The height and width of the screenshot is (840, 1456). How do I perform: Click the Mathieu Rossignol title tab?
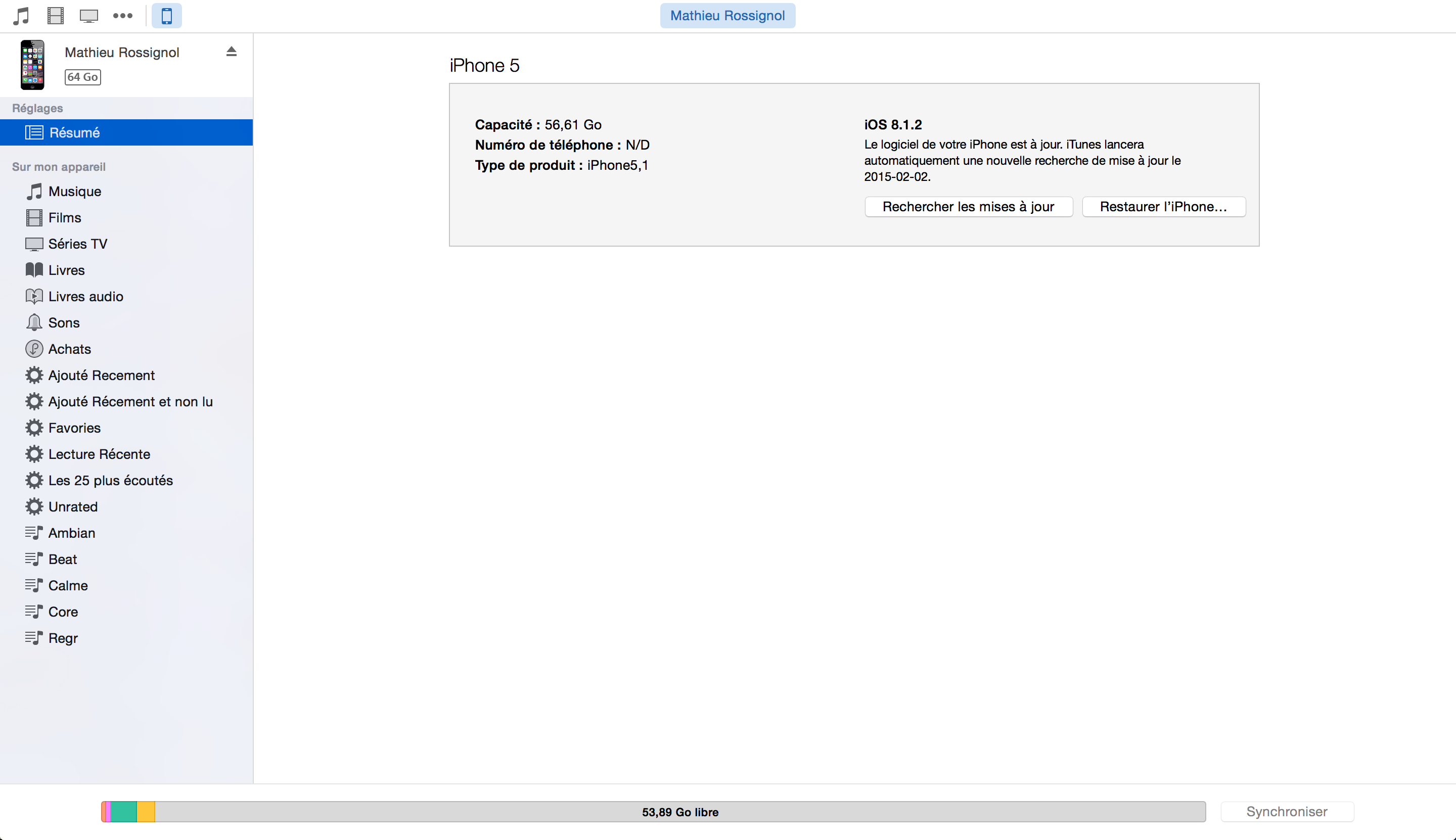tap(727, 16)
